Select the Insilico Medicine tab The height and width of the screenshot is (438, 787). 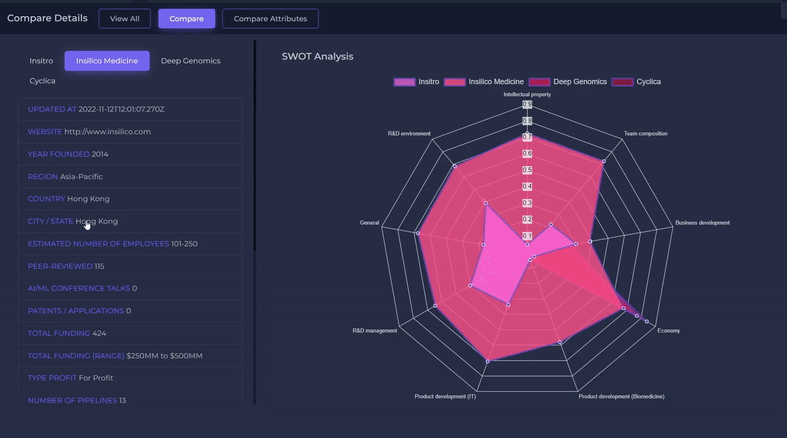point(107,61)
